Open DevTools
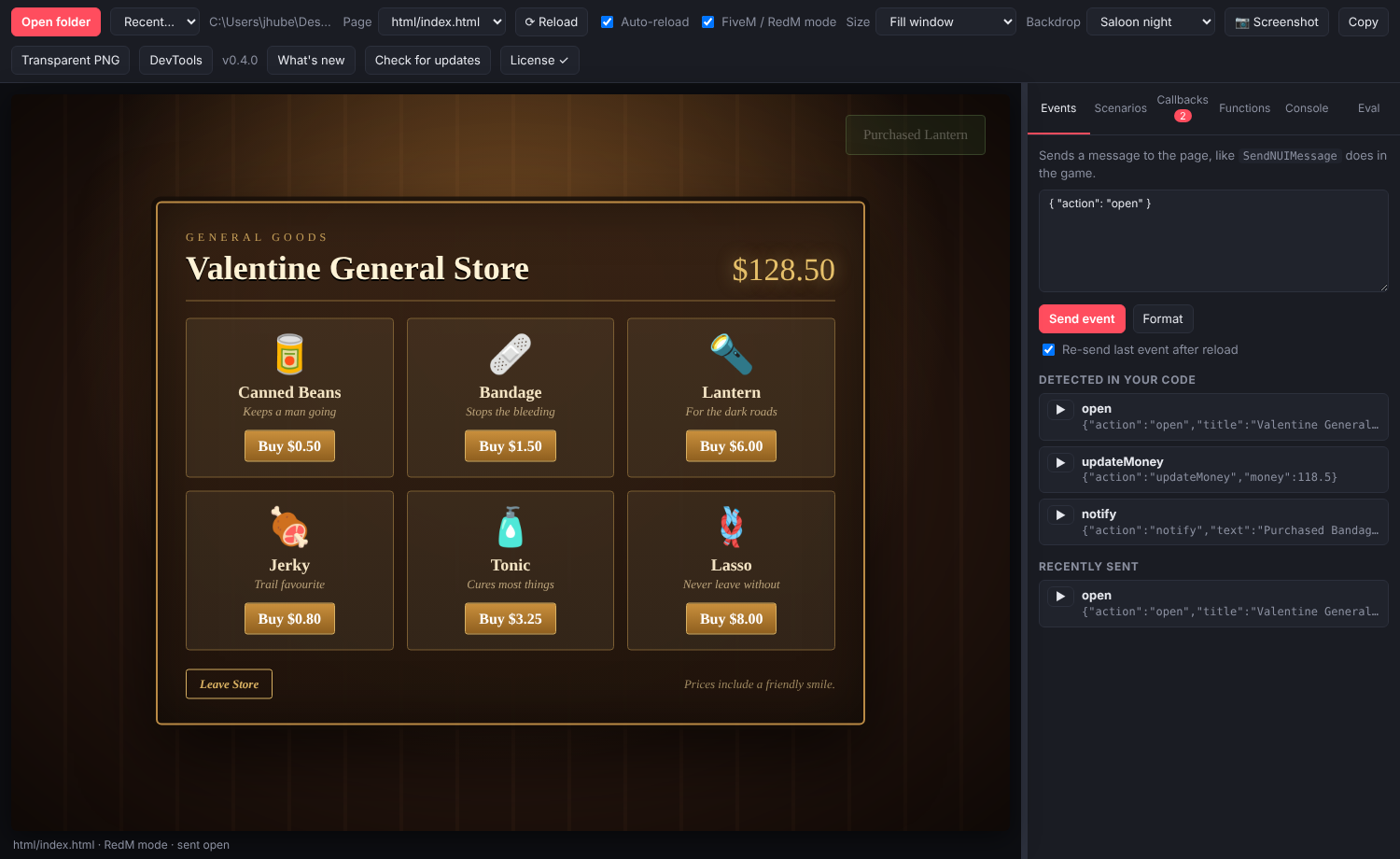The width and height of the screenshot is (1400, 859). point(175,60)
